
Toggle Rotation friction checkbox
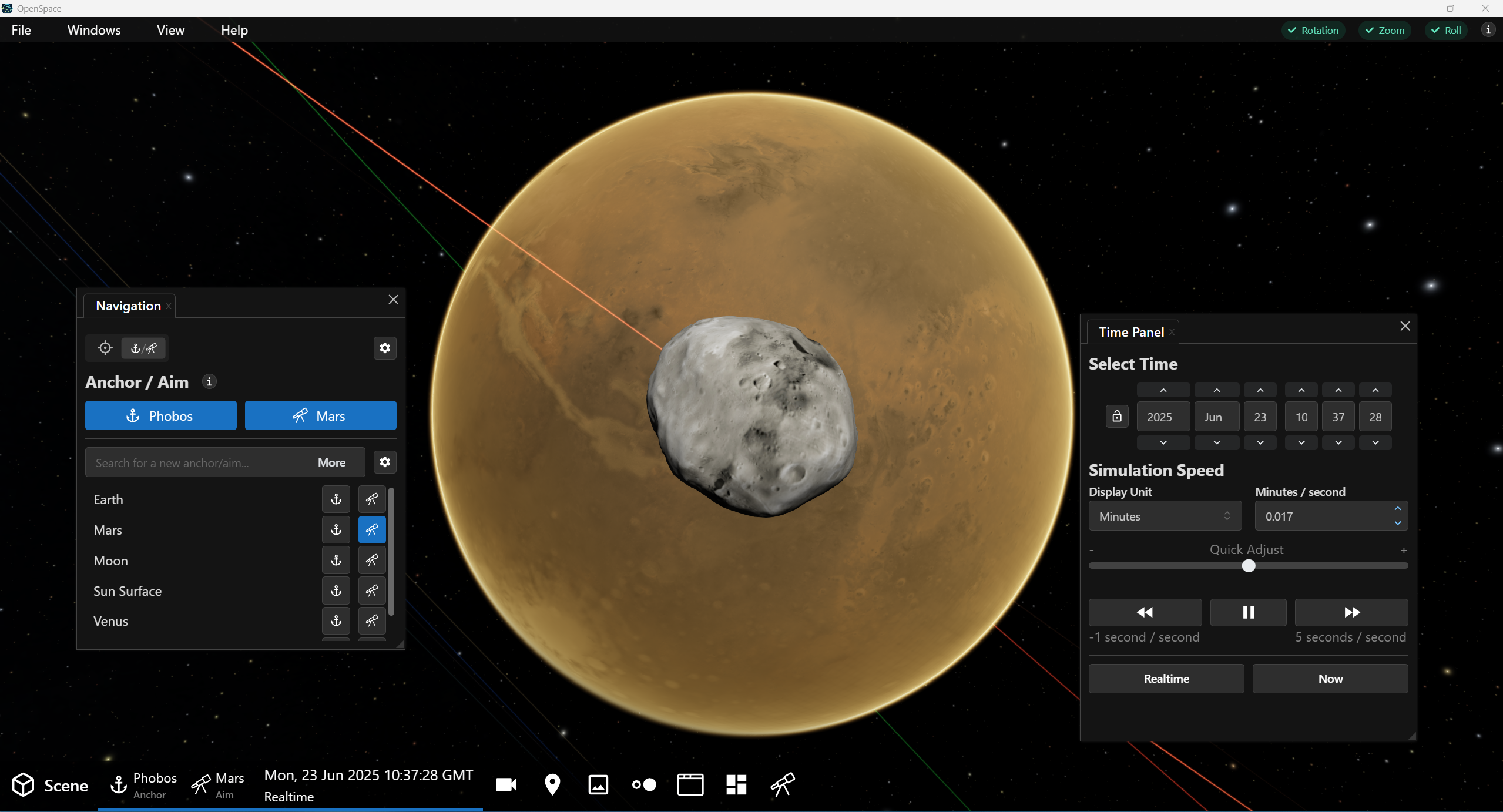(1313, 31)
